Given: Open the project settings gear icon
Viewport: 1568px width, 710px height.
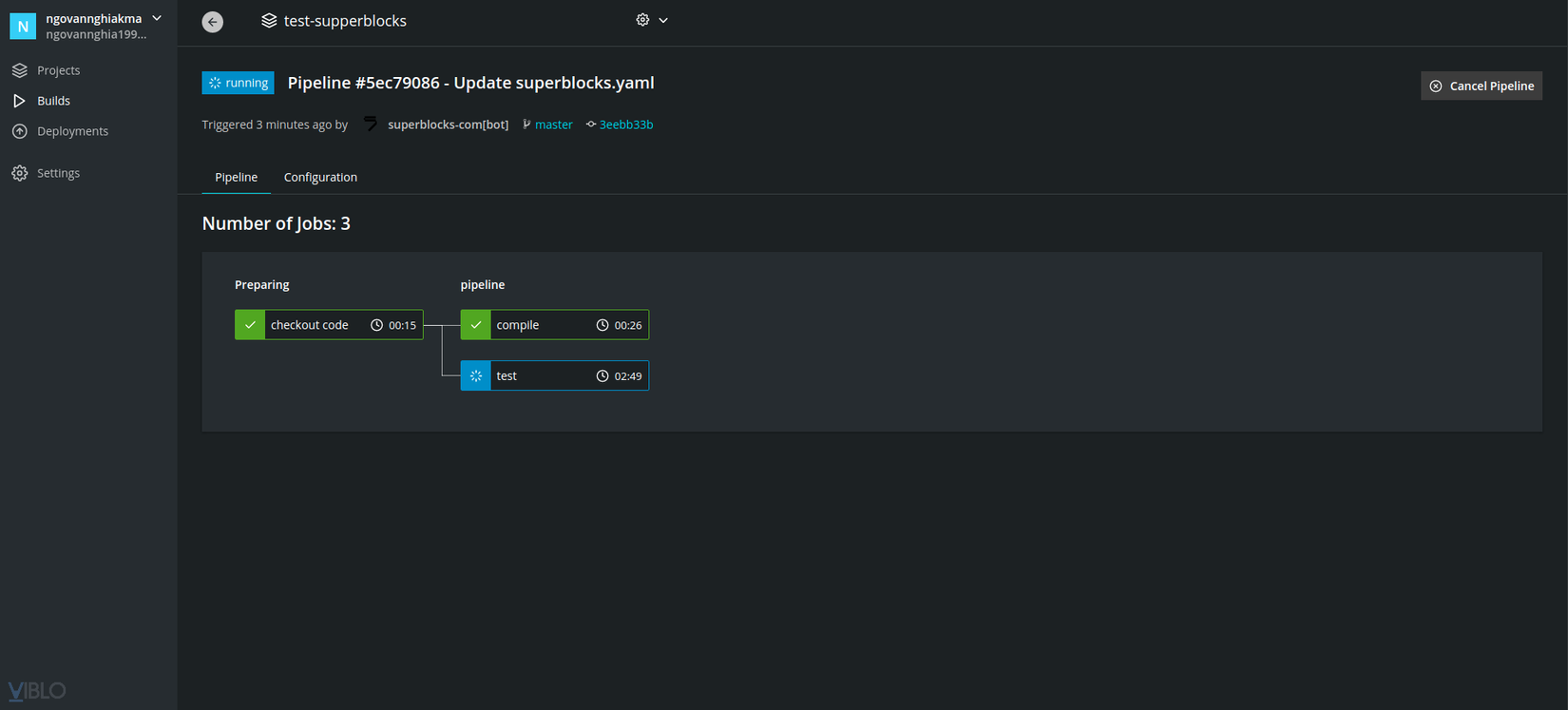Looking at the screenshot, I should point(642,20).
